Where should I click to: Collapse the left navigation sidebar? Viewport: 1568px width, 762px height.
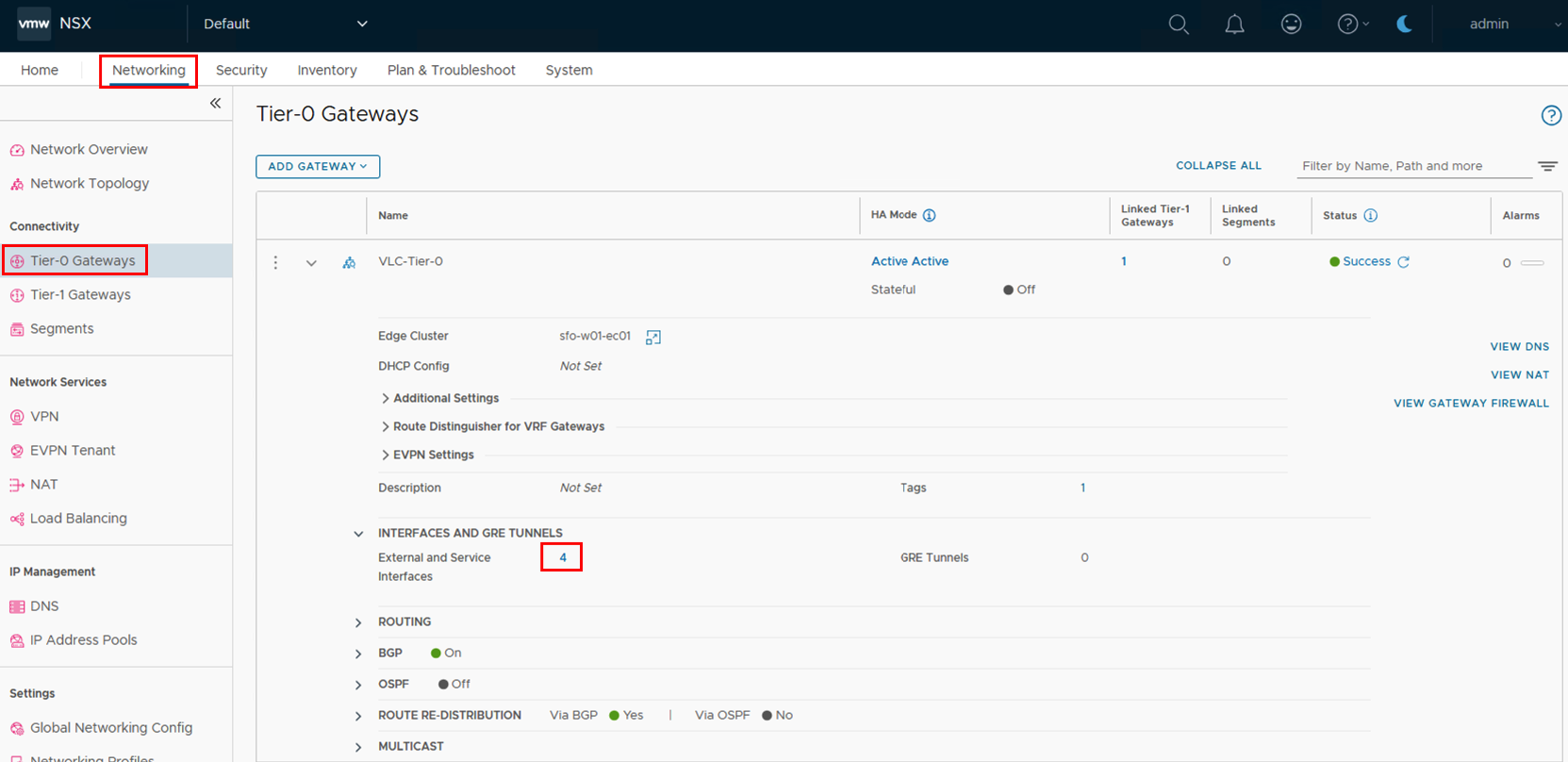[215, 104]
